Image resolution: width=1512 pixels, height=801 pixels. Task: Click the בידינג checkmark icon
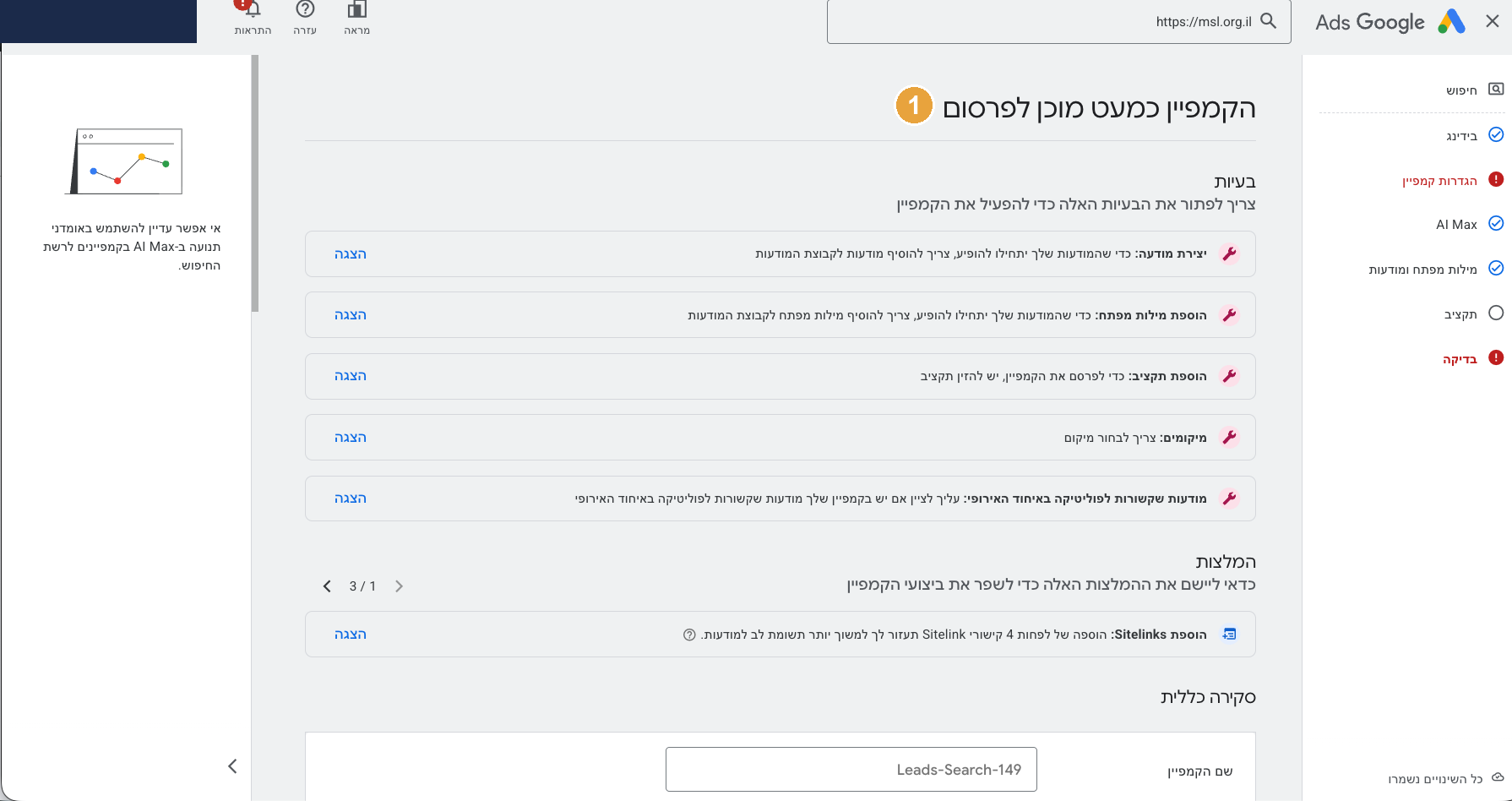1496,134
